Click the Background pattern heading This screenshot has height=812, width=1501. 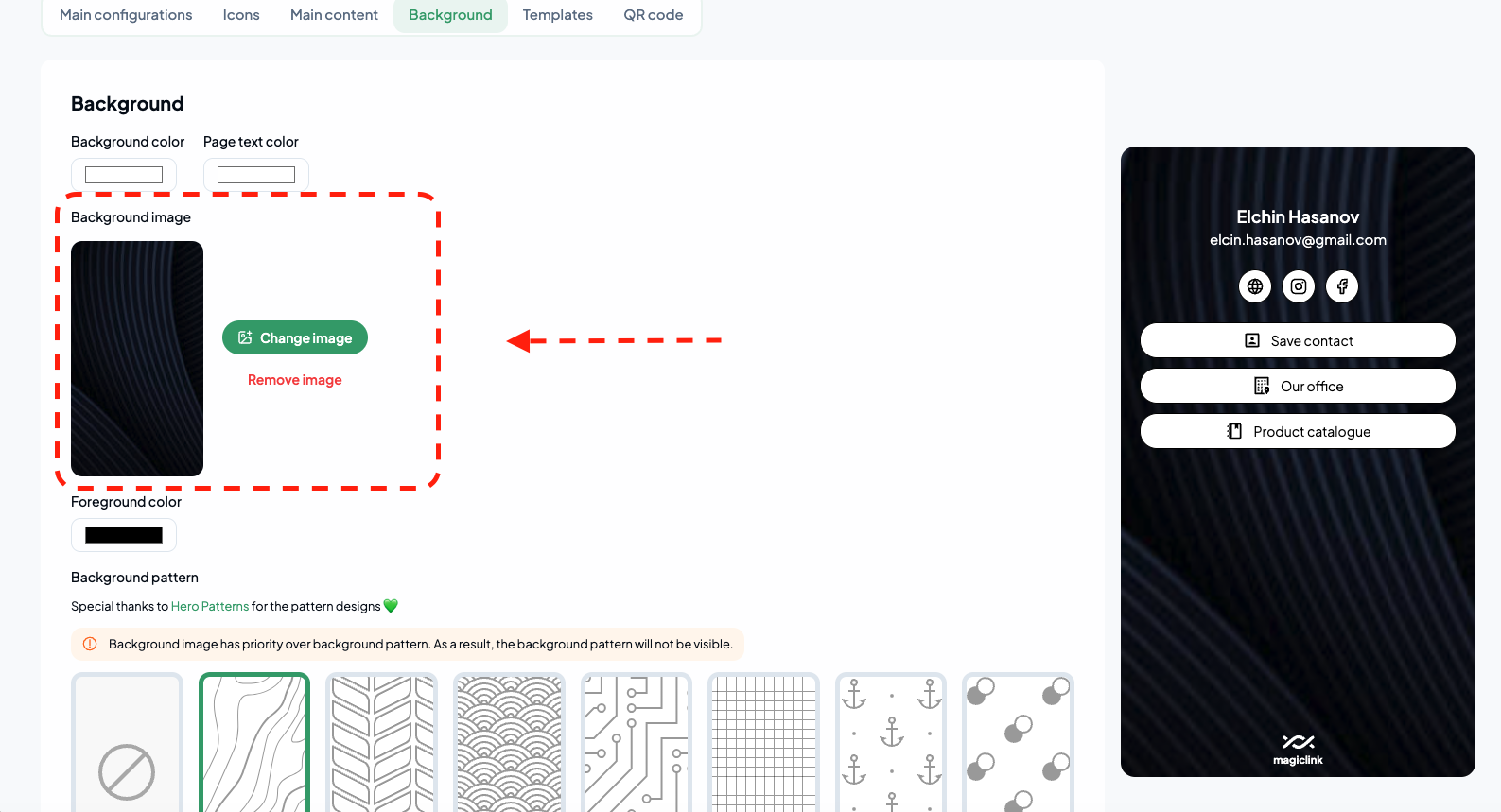tap(134, 578)
